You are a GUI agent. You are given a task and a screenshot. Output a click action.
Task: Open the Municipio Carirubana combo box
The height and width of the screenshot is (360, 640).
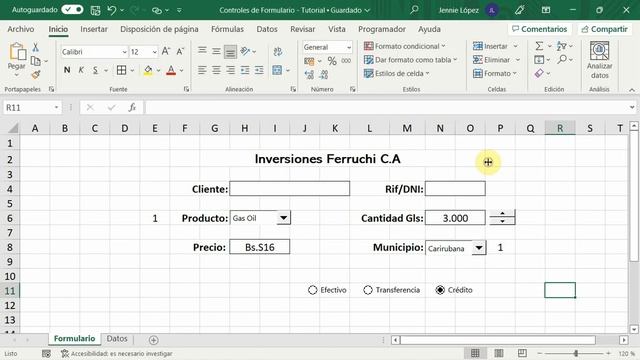click(x=479, y=248)
